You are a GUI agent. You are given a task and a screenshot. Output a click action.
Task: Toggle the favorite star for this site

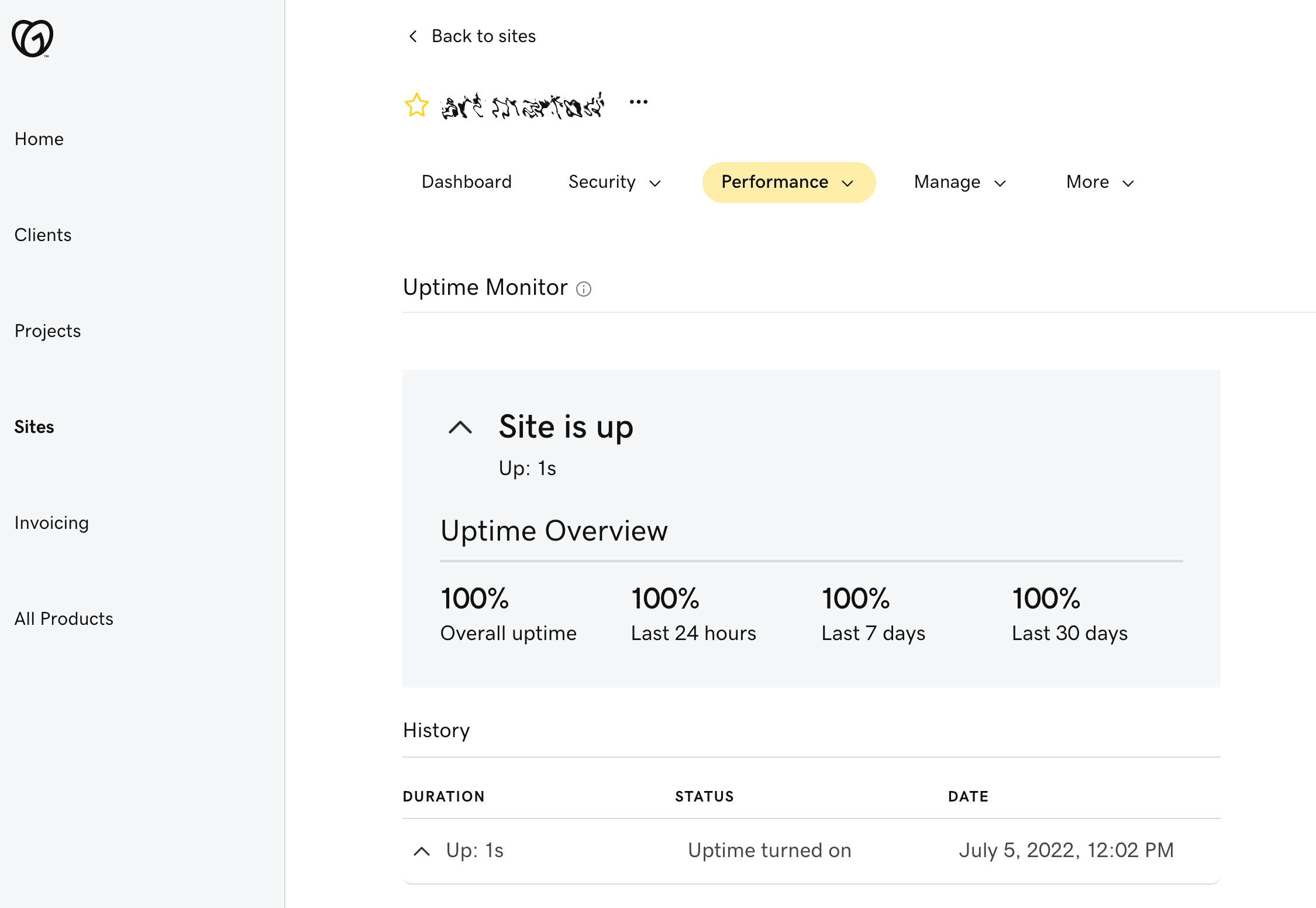[416, 105]
